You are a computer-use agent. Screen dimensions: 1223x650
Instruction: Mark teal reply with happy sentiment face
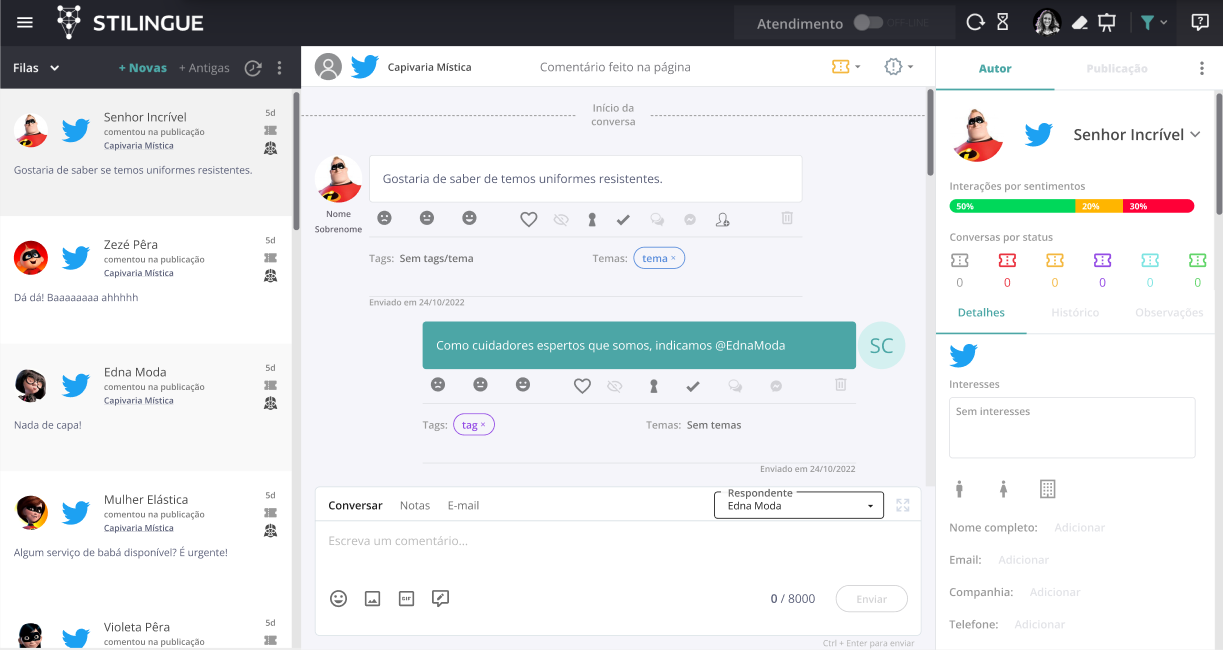click(x=523, y=384)
